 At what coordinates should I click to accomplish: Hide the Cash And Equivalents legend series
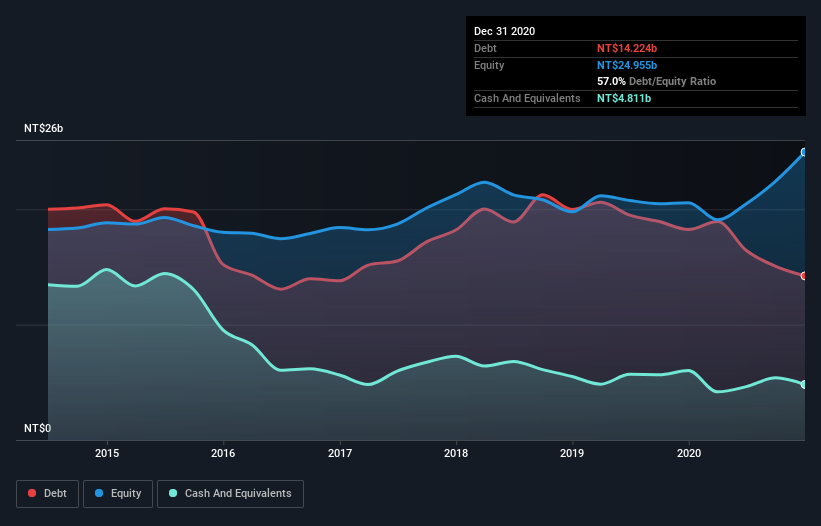[229, 493]
